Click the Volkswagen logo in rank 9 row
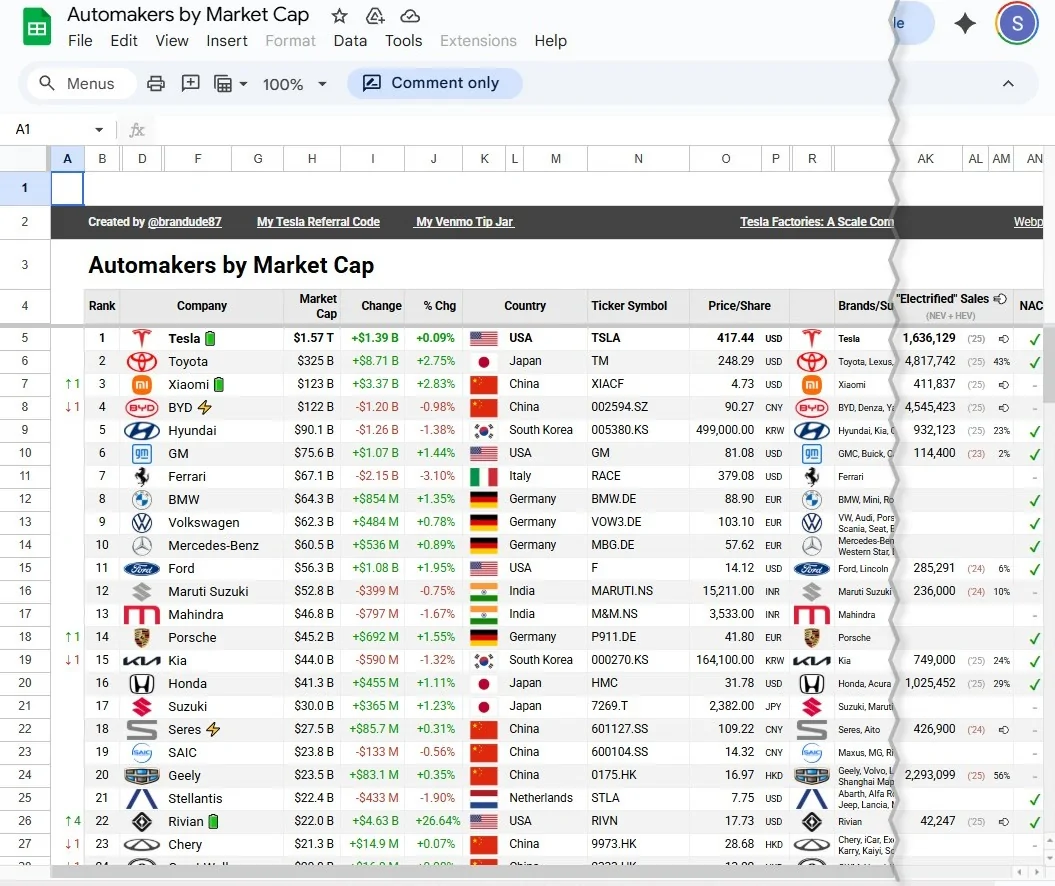This screenshot has height=886, width=1055. click(x=141, y=522)
